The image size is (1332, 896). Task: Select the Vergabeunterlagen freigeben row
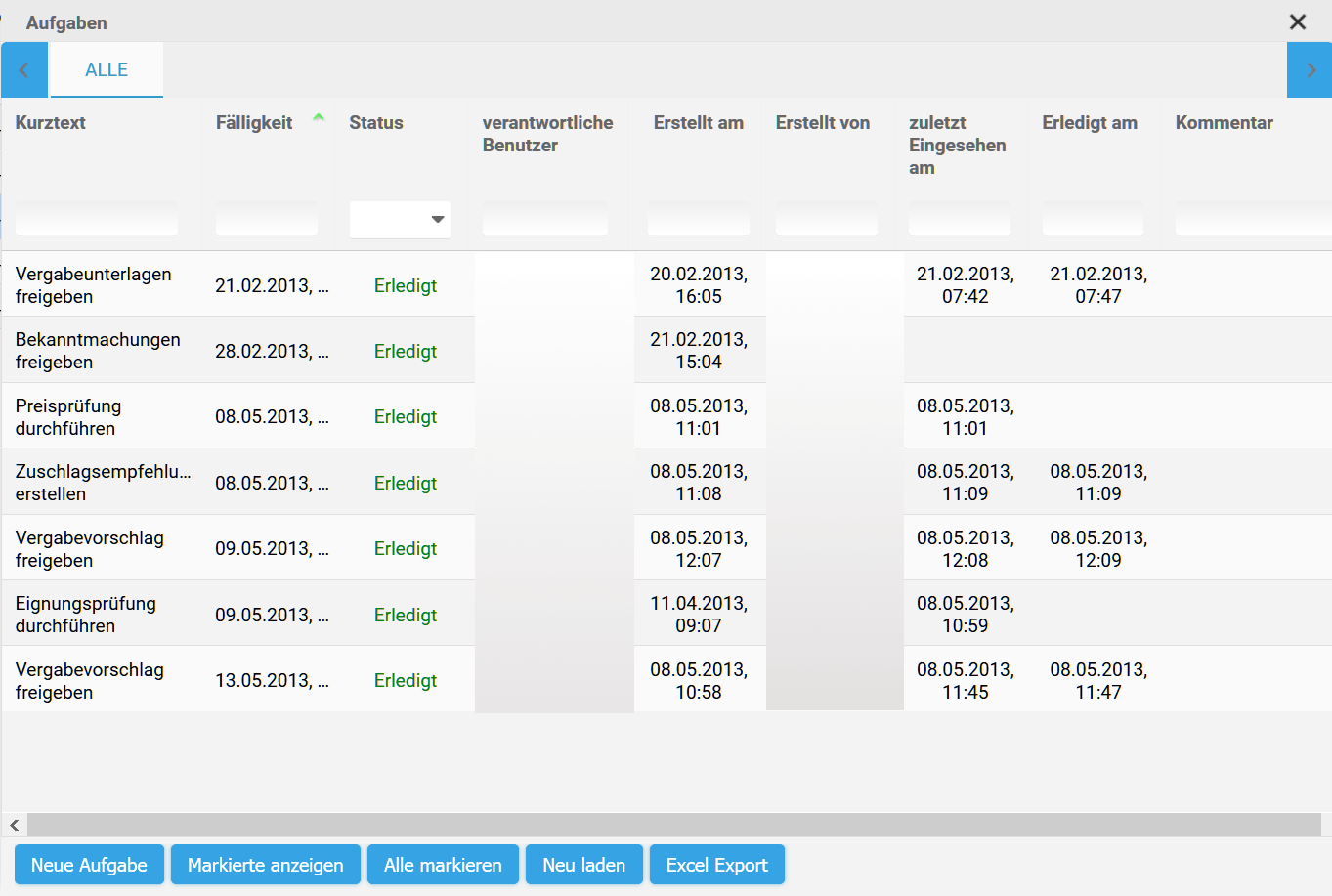(x=666, y=284)
